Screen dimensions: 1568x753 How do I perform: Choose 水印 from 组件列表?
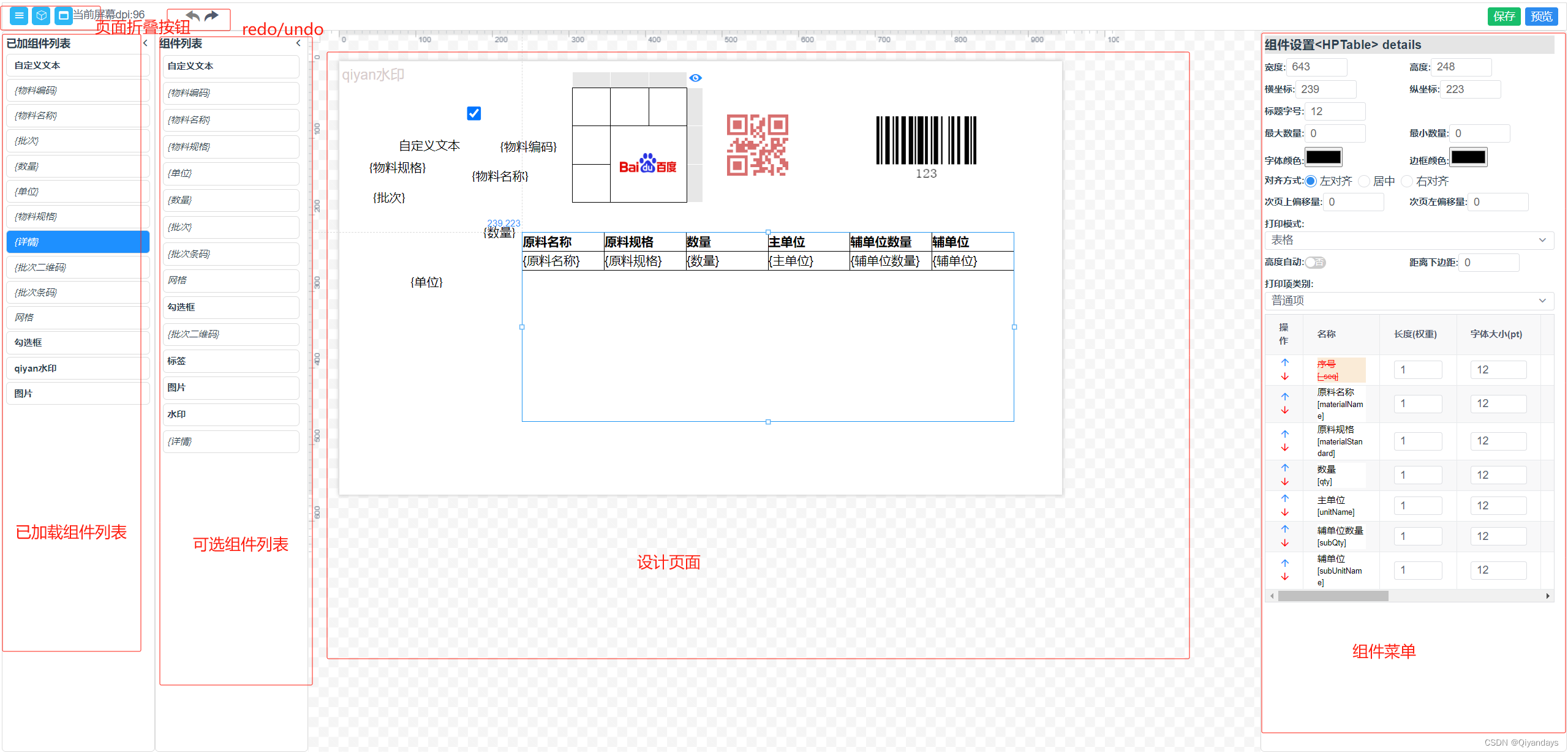click(231, 414)
